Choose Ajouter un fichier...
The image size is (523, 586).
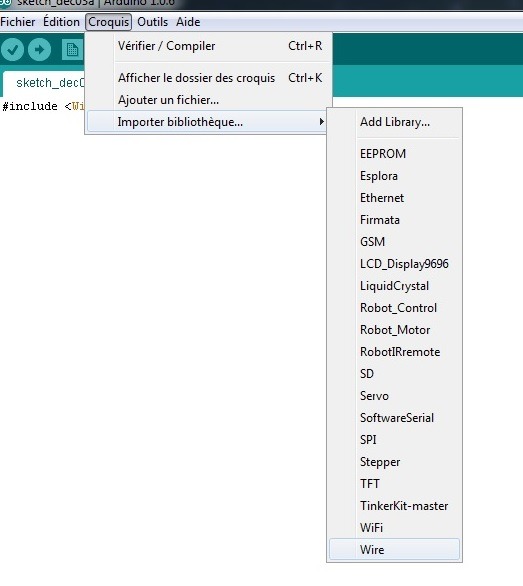[209, 100]
